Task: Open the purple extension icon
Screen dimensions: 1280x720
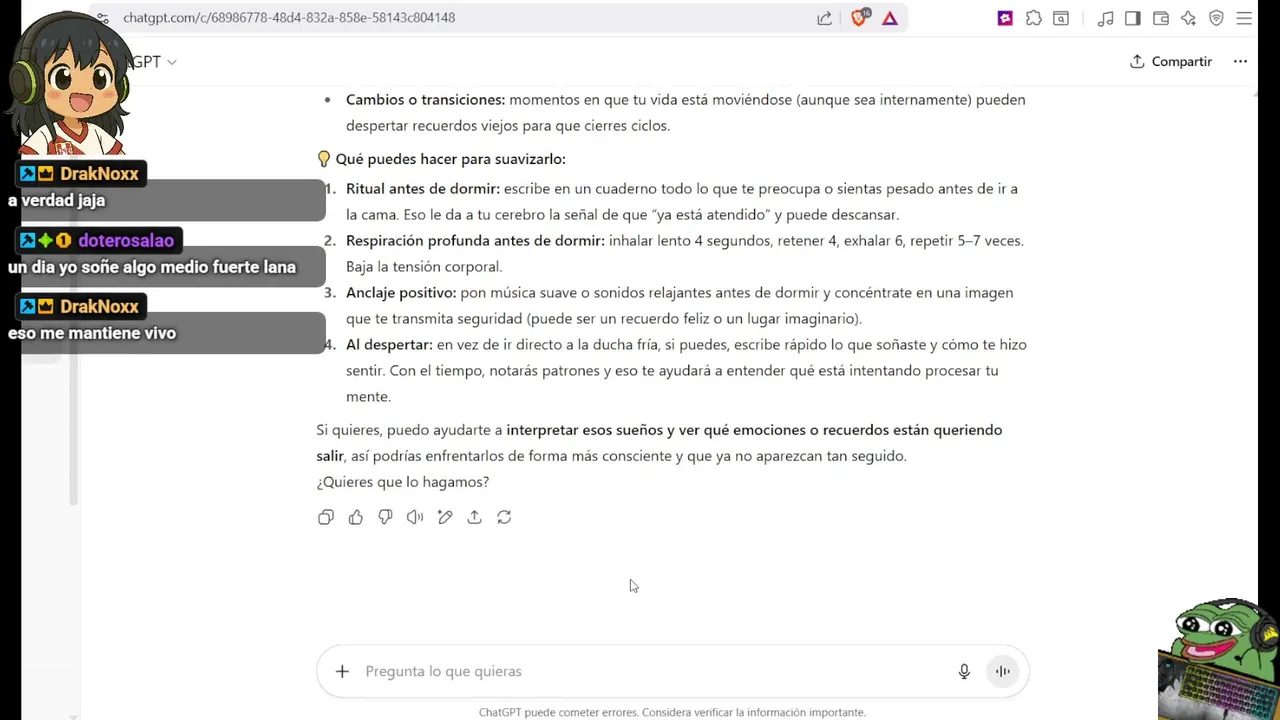Action: 1005,18
